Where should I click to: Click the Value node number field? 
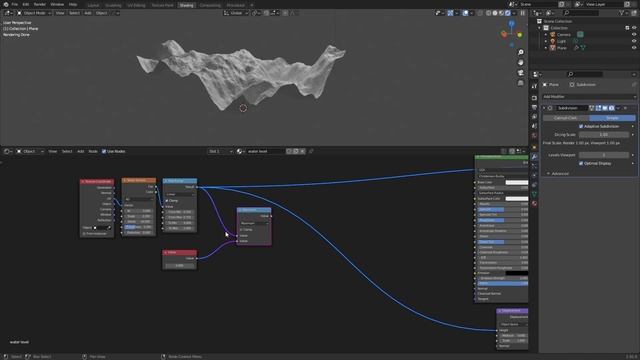(180, 265)
